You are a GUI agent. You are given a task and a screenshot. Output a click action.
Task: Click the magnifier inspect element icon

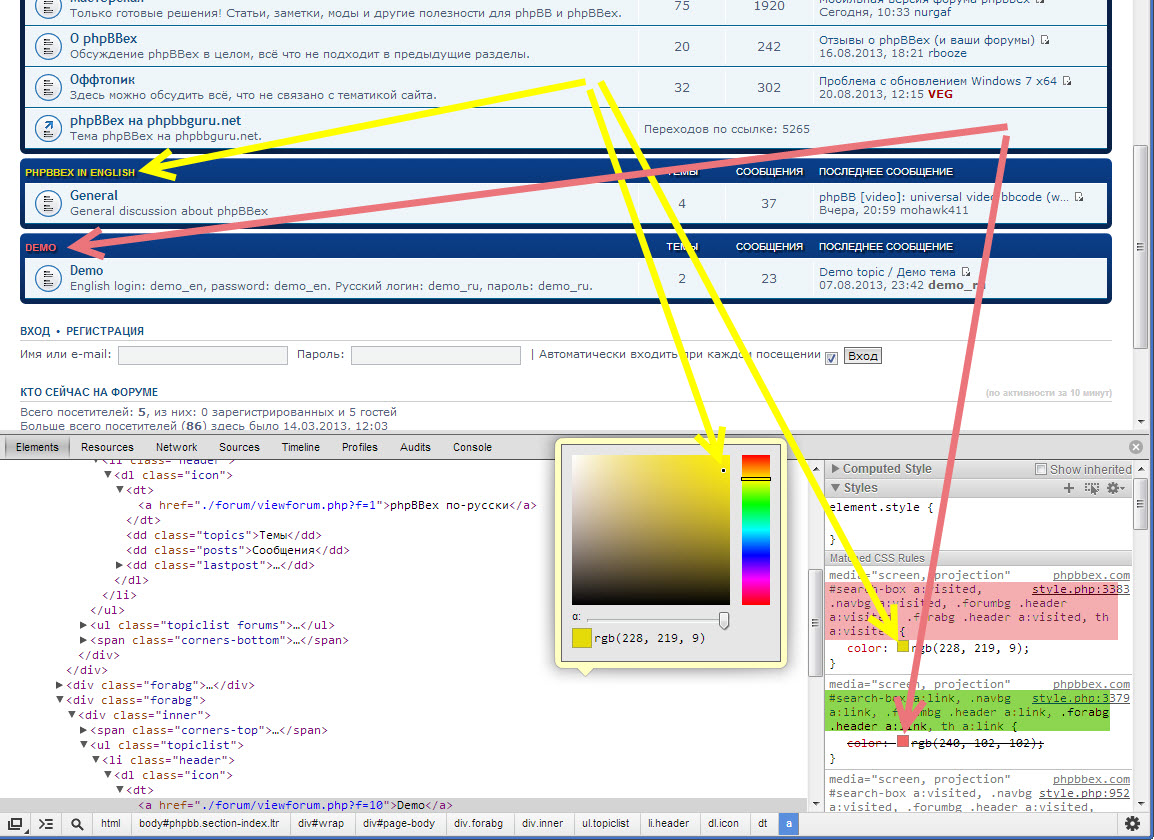click(77, 824)
